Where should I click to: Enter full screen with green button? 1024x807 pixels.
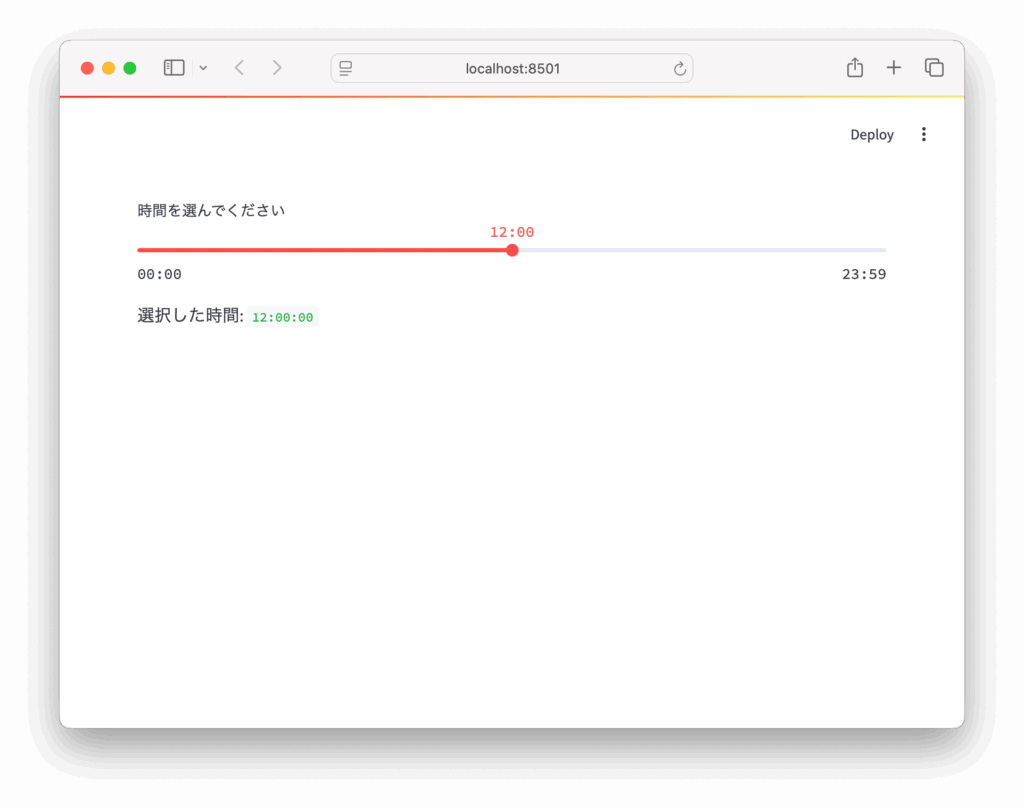[130, 68]
